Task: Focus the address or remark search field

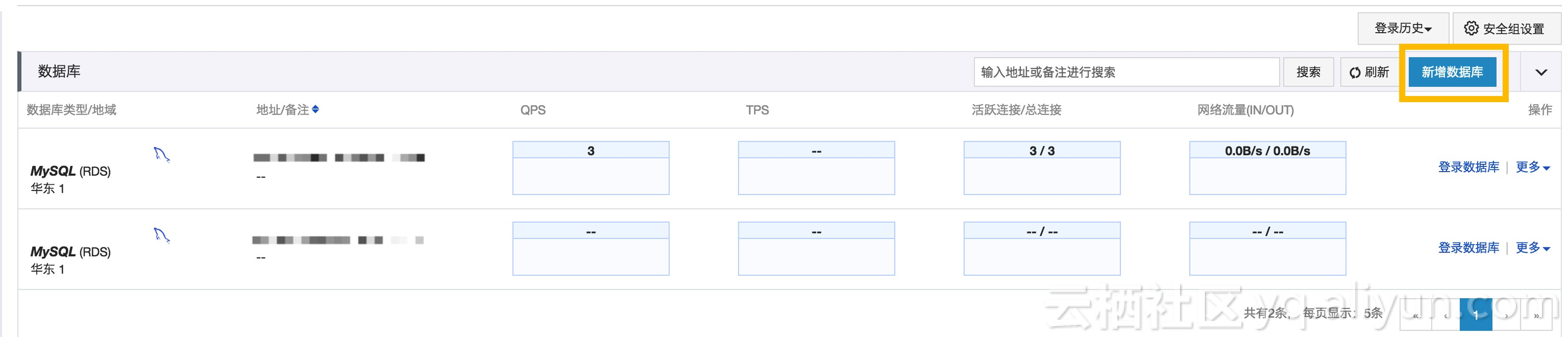Action: [x=1126, y=73]
